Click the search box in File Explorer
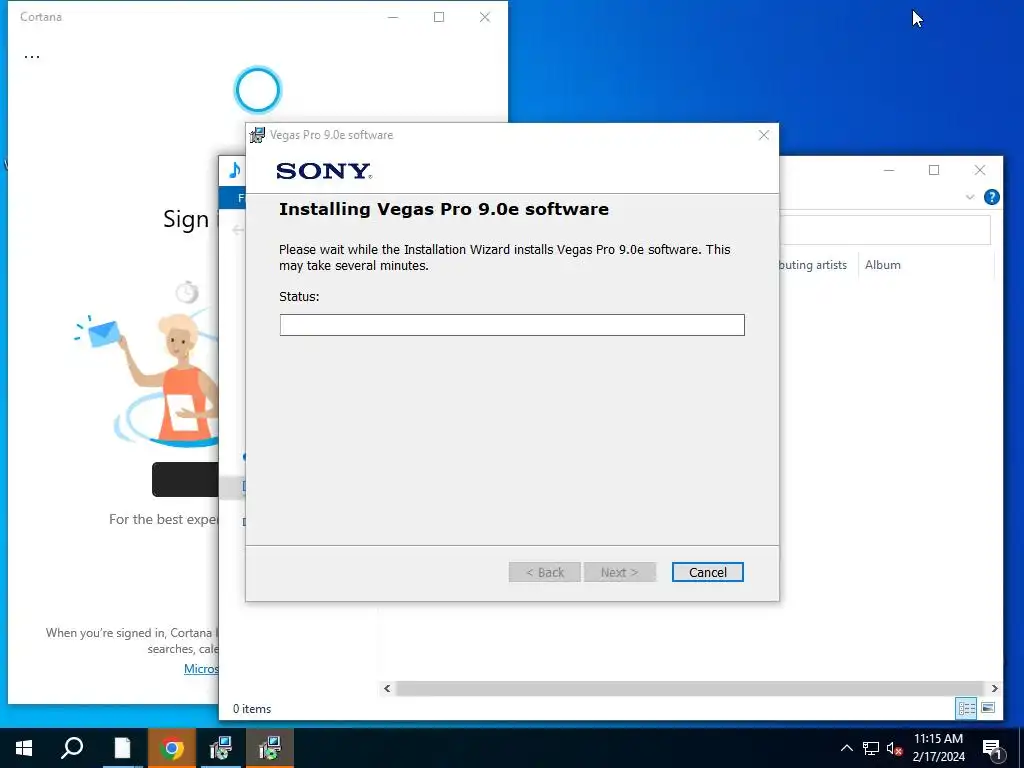The height and width of the screenshot is (768, 1024). 886,230
